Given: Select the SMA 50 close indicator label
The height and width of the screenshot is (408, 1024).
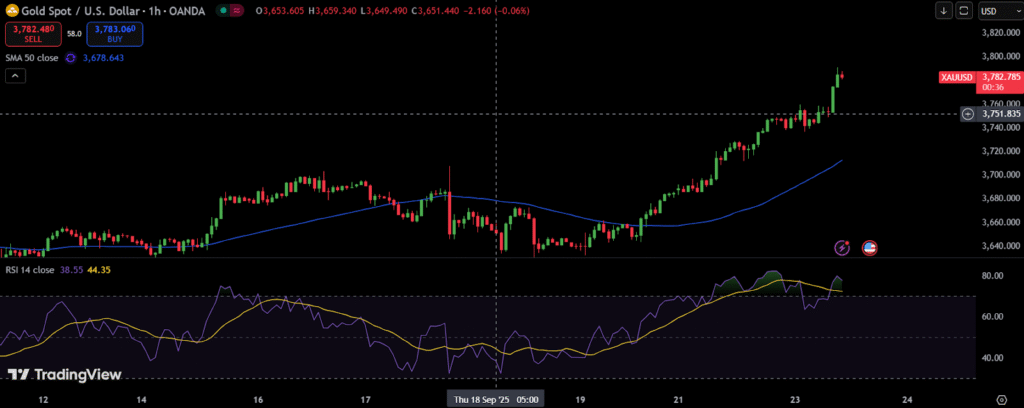Looking at the screenshot, I should point(31,58).
